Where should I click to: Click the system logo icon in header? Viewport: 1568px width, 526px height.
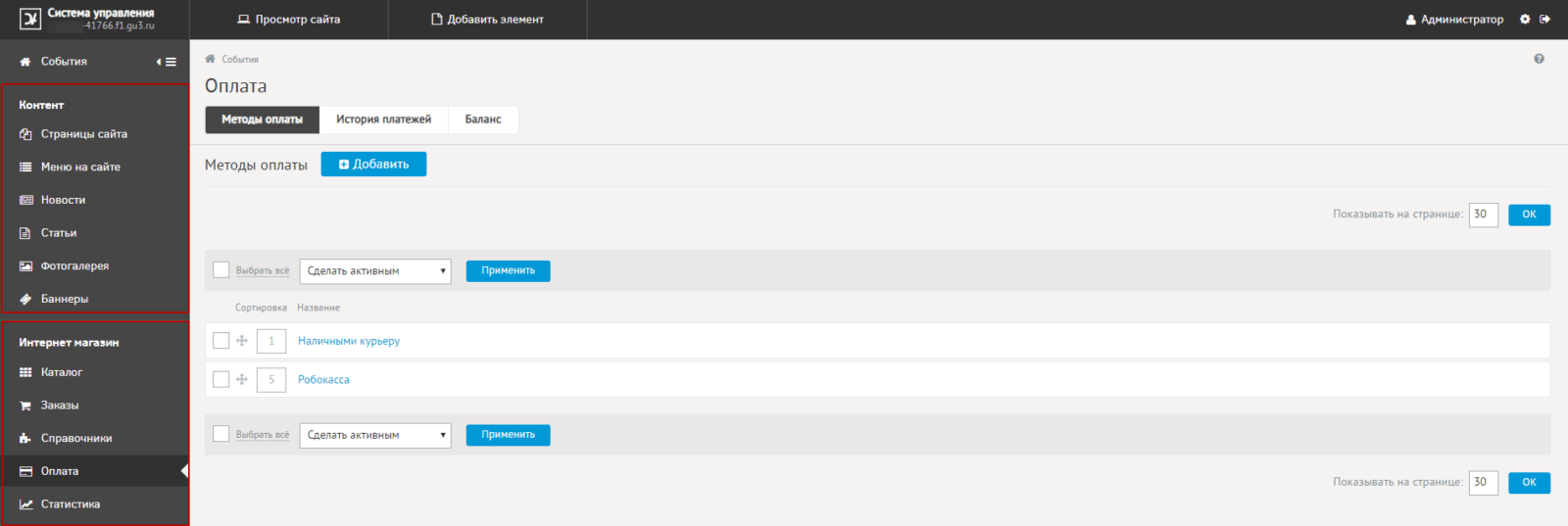[x=30, y=19]
